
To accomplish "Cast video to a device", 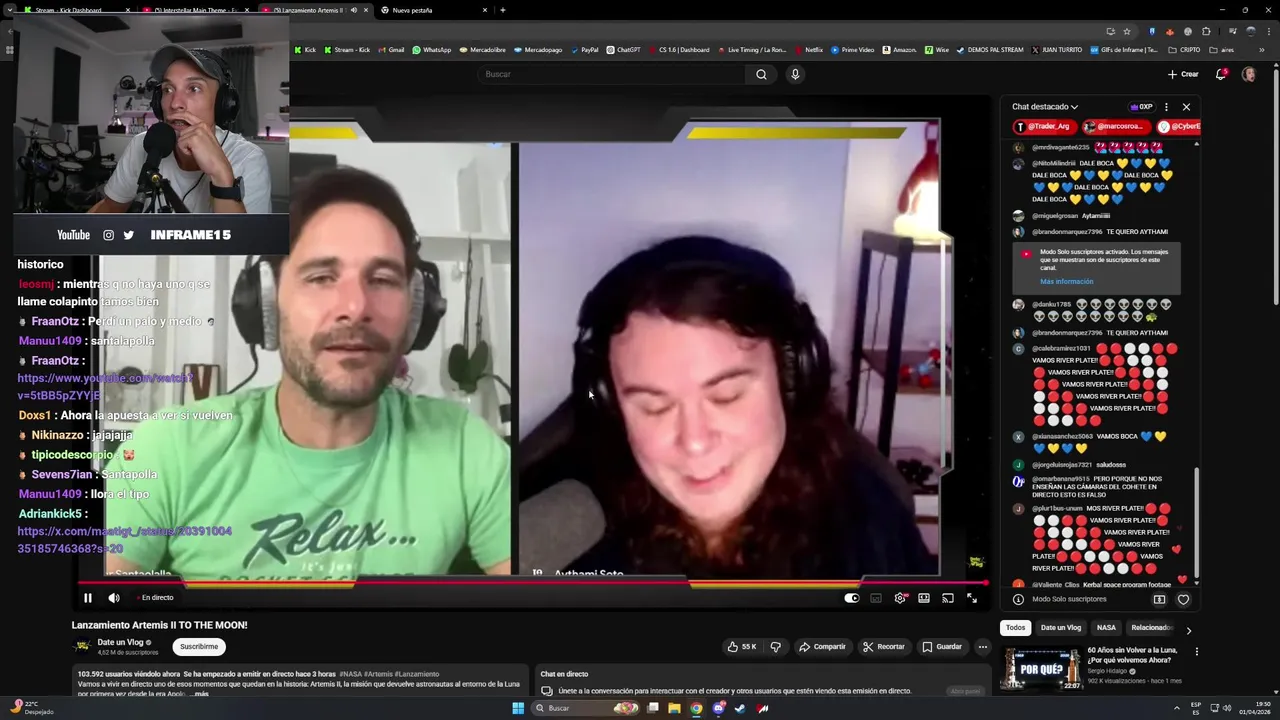I will [x=948, y=598].
